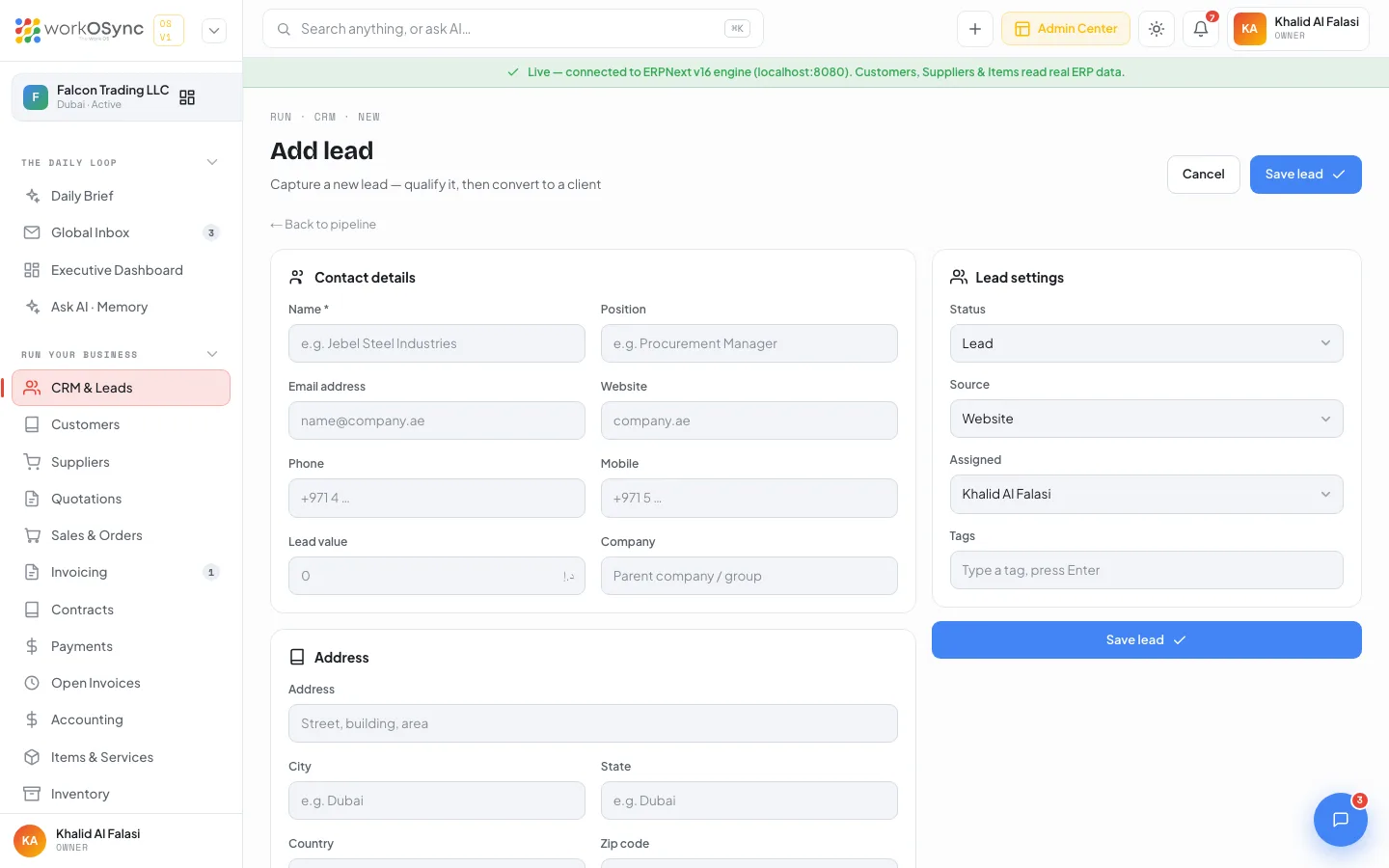Focus the search or ask AI bar
This screenshot has height=868, width=1389.
pyautogui.click(x=513, y=29)
